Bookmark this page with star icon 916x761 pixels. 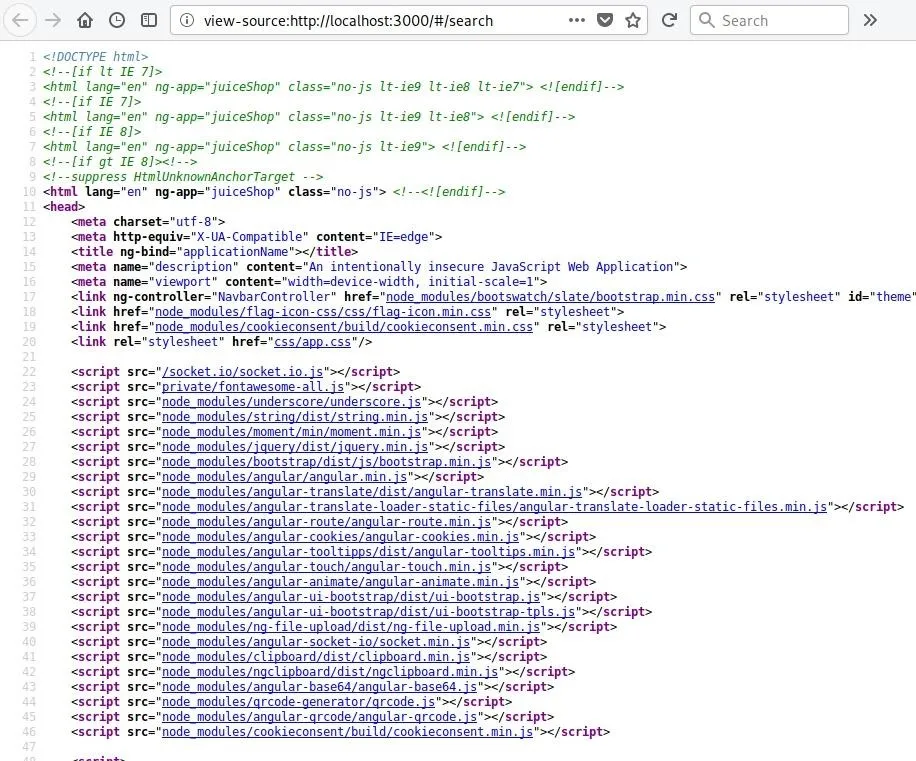tap(633, 20)
